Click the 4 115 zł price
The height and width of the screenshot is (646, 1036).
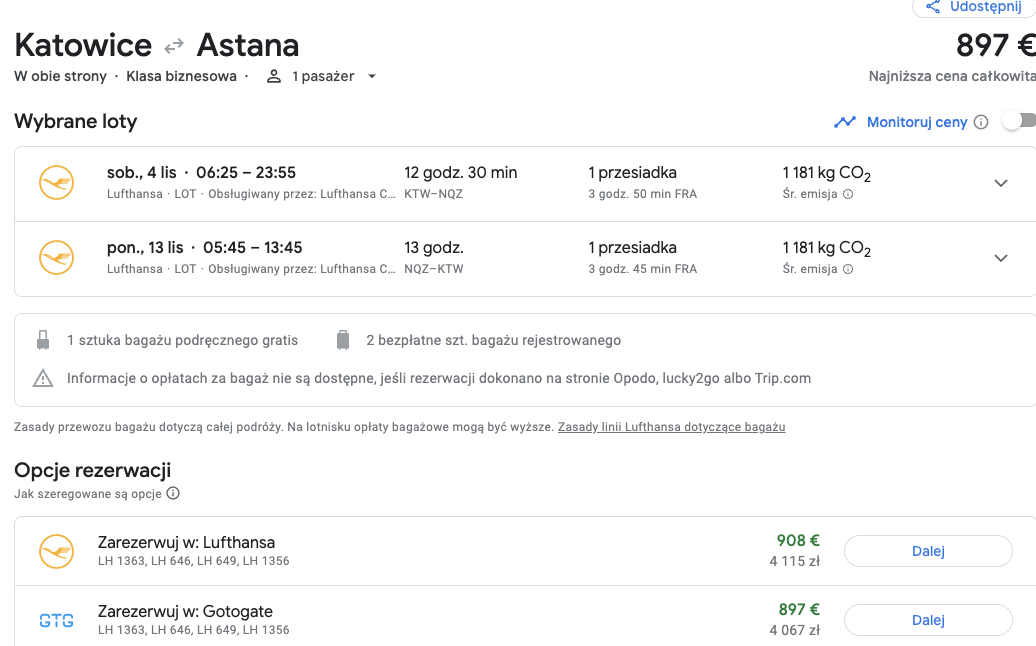794,561
